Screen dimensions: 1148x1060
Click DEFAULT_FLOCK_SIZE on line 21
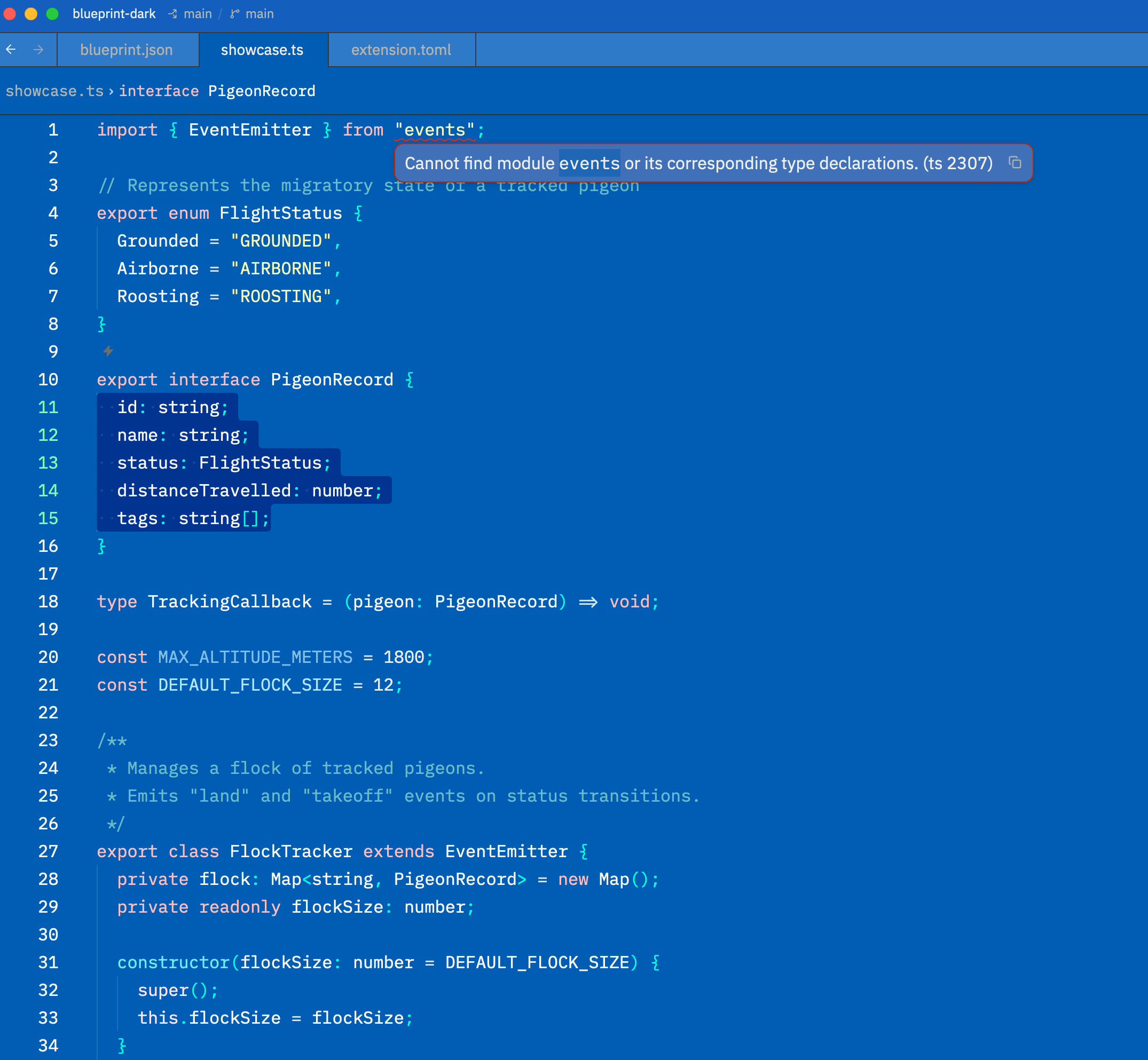(x=250, y=685)
